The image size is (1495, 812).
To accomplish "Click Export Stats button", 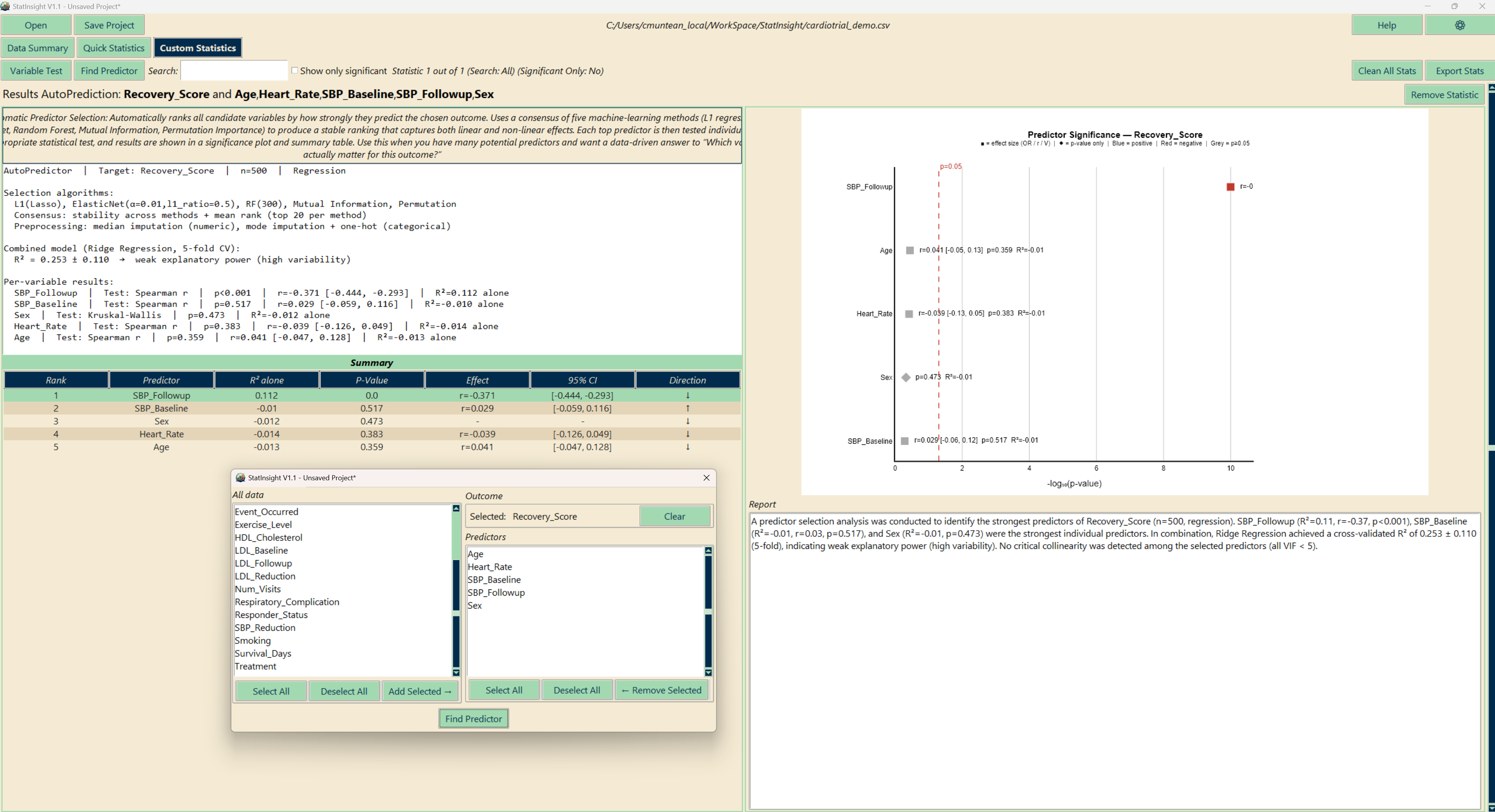I will point(1460,70).
